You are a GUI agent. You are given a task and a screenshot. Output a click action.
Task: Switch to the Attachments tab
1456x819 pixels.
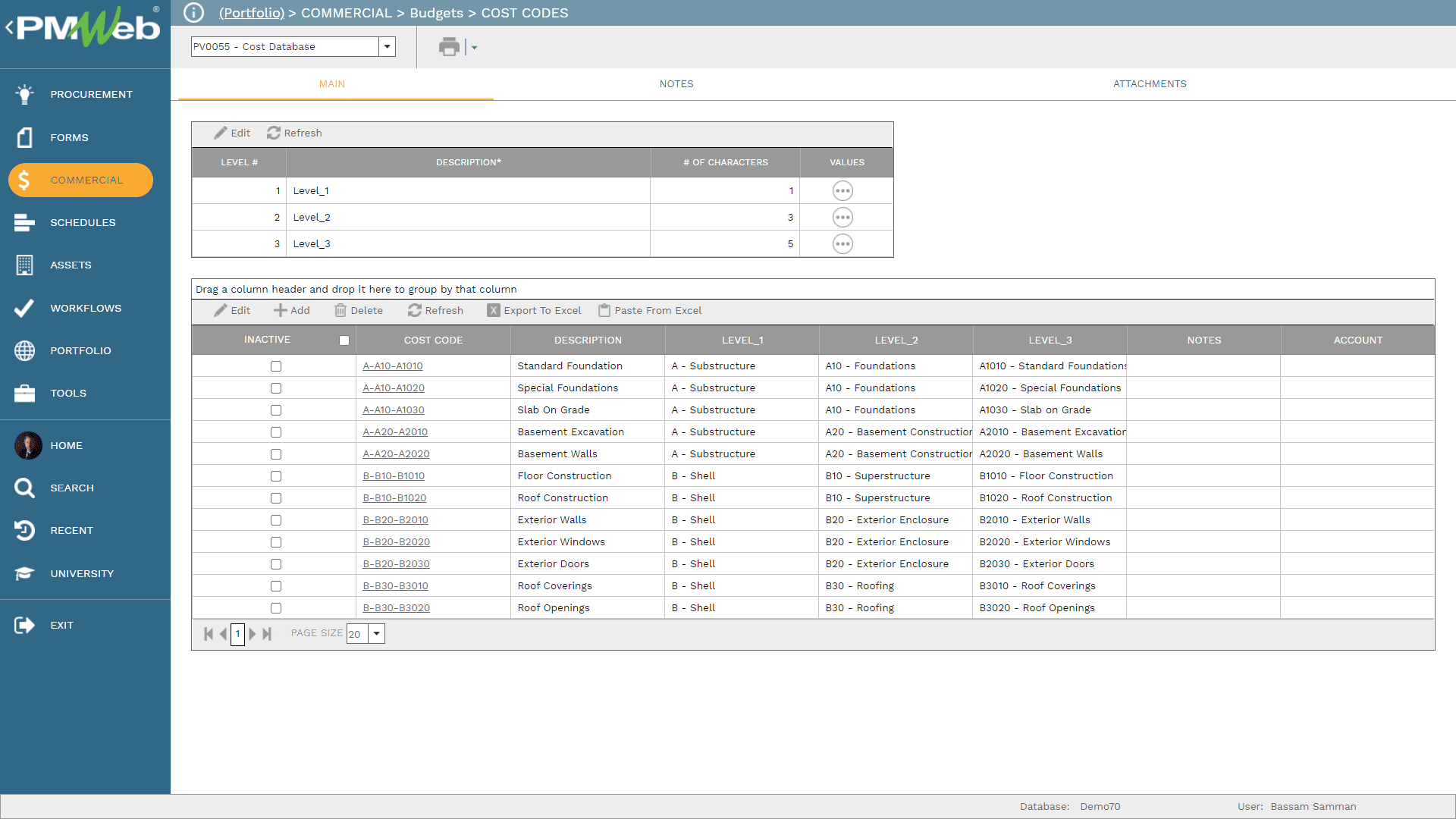click(x=1150, y=84)
